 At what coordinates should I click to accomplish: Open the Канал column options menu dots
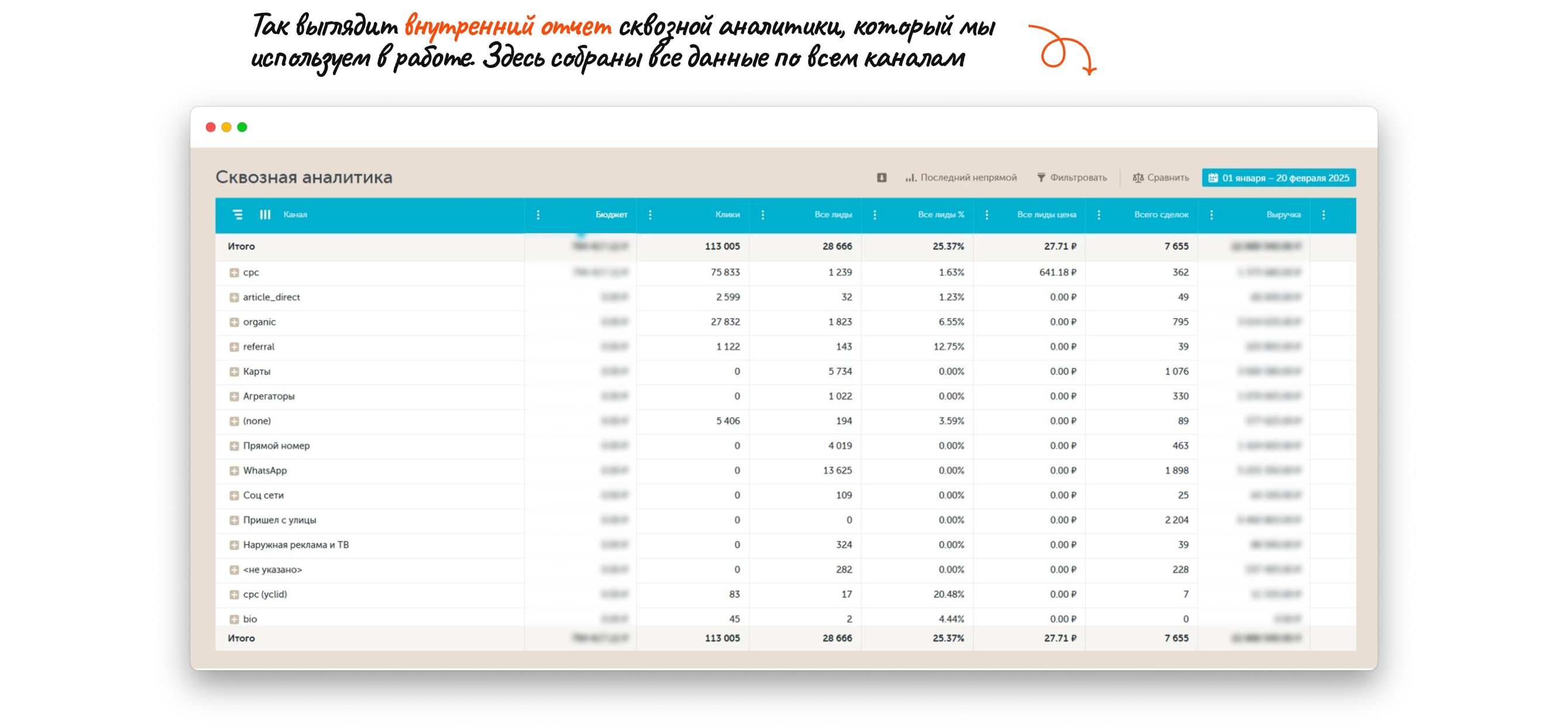(x=538, y=215)
